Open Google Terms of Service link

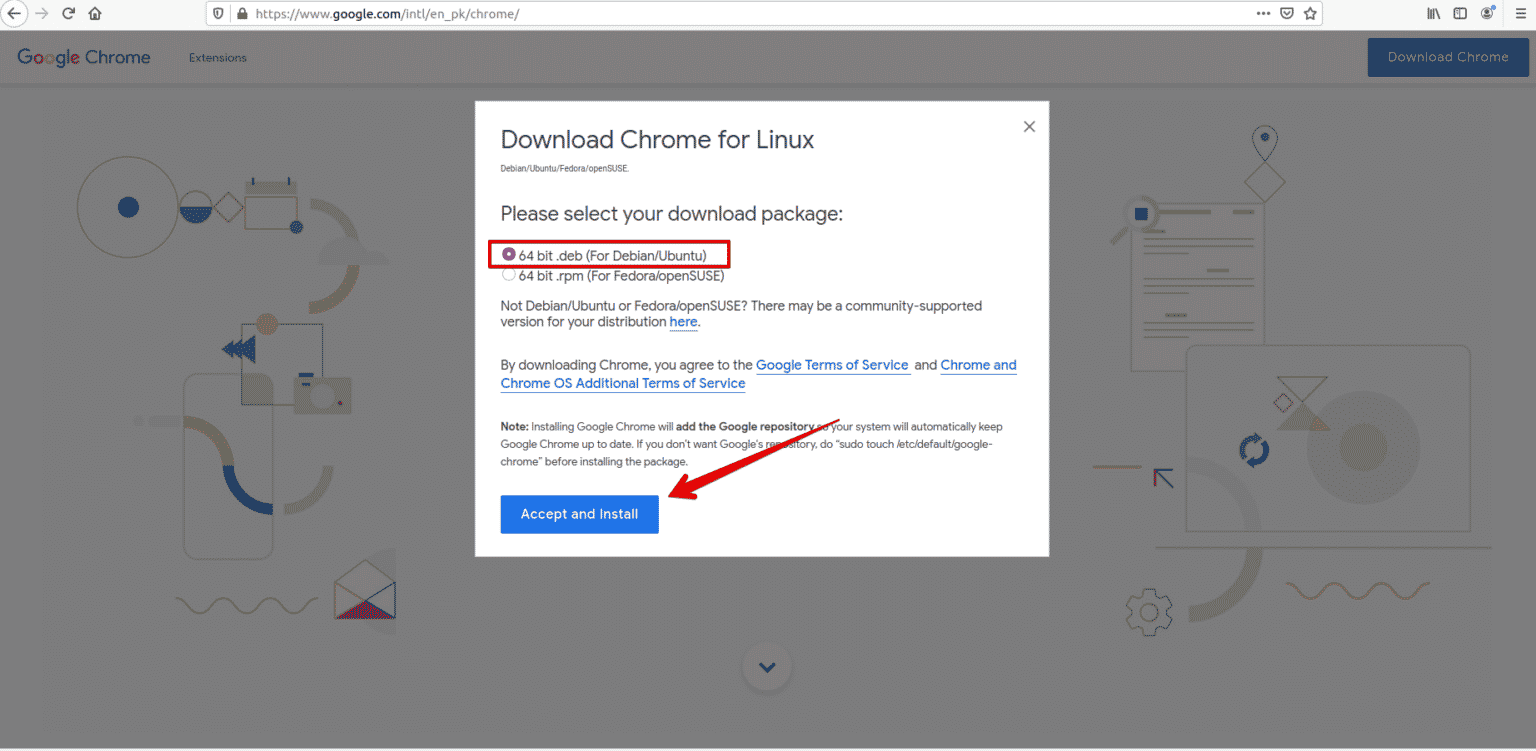(x=832, y=365)
